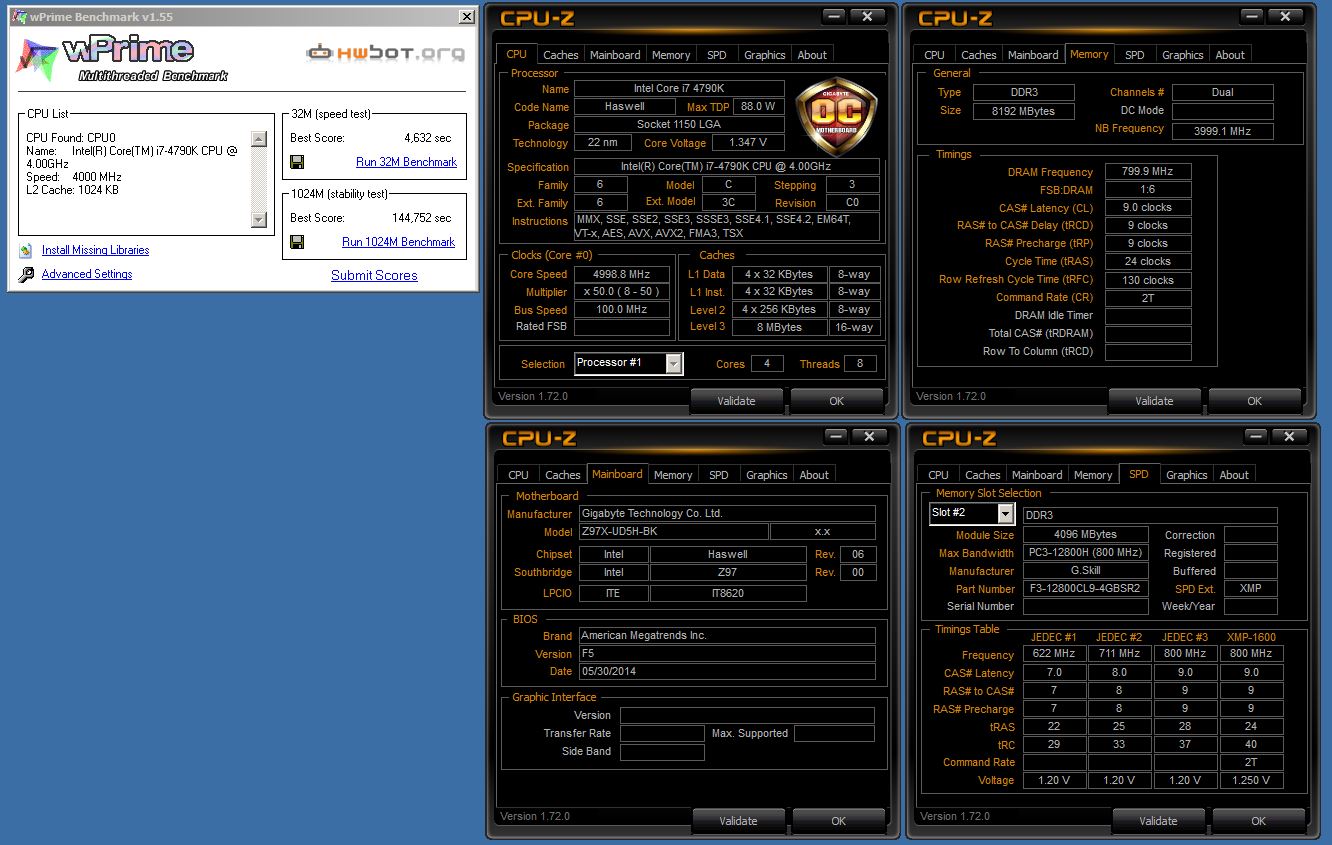Click the save icon beside Run 1024M Benchmark
The image size is (1332, 845).
tap(297, 242)
